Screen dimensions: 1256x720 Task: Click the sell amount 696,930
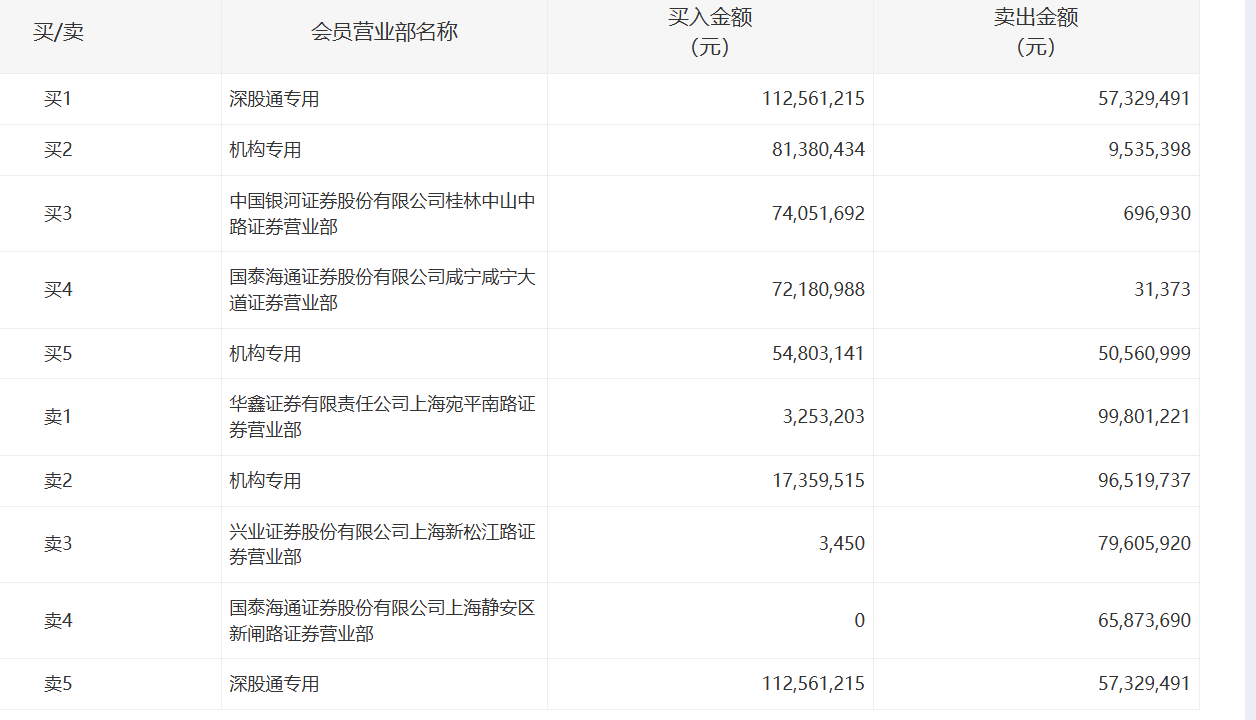[1157, 213]
